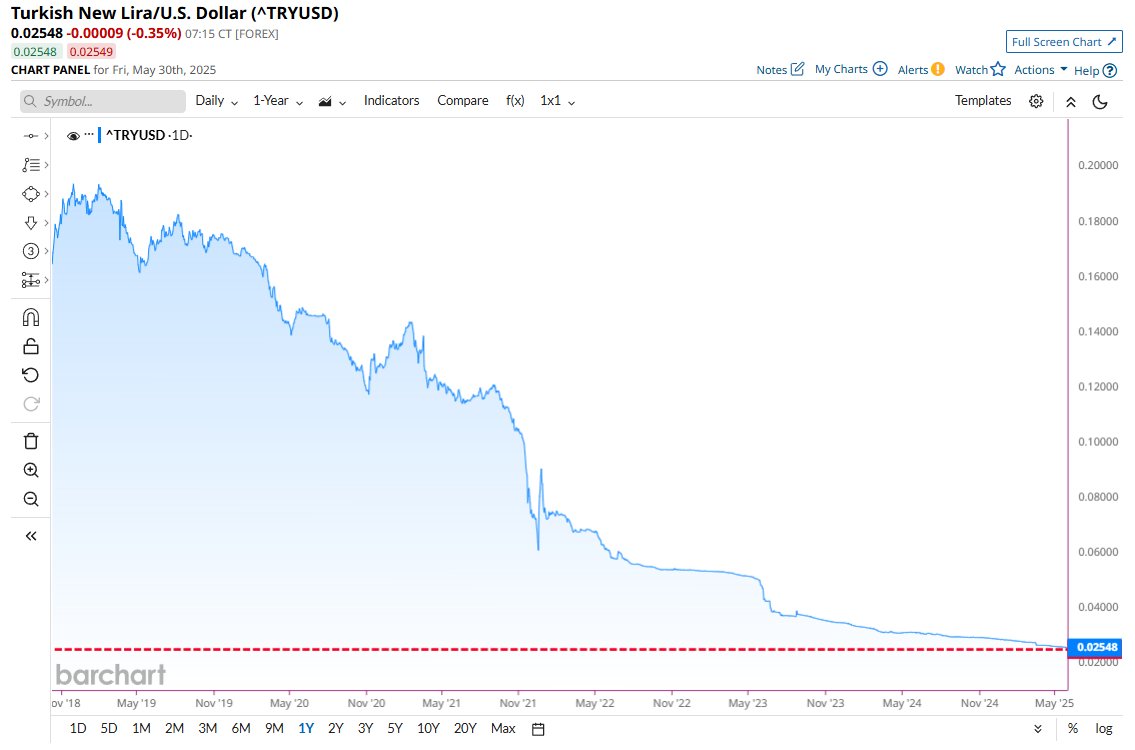Screen dimensions: 1135x750
Task: Select the 2M time range
Action: coord(174,728)
